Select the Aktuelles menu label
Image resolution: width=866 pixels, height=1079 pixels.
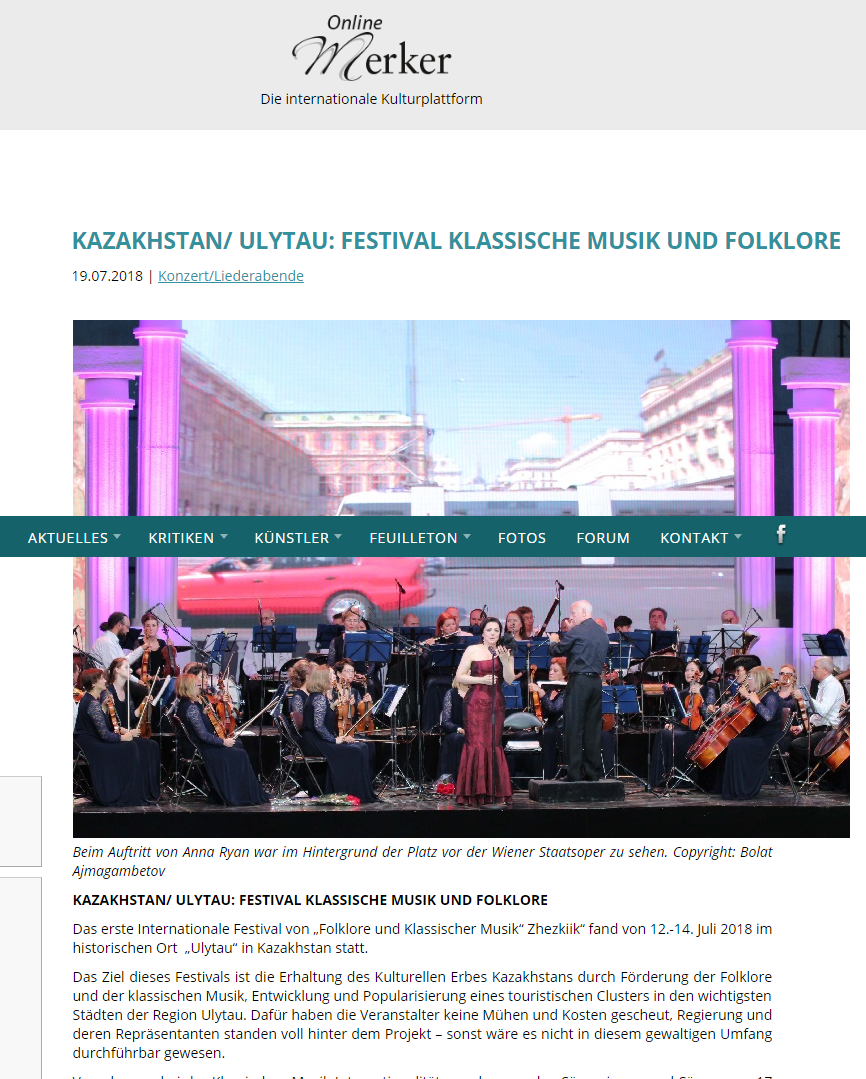[x=67, y=538]
